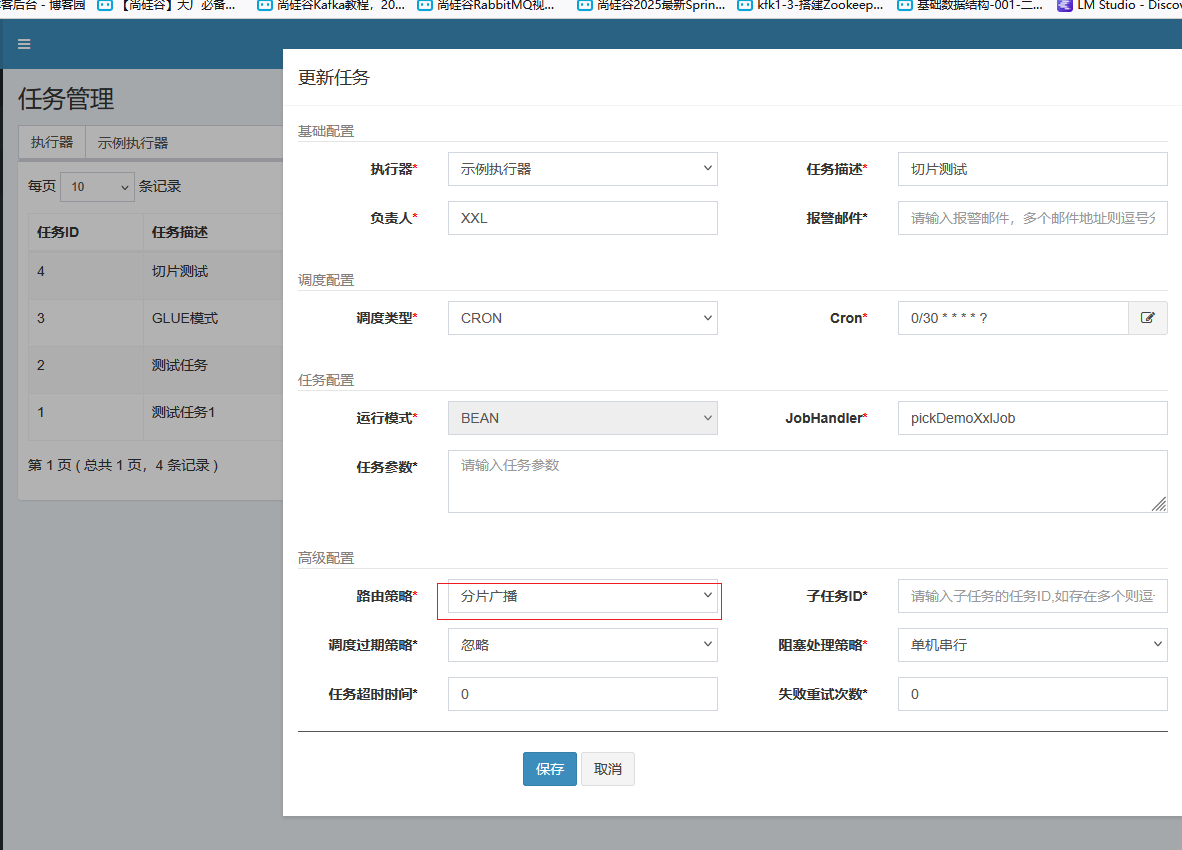Focus the 任务描述 field containing 切片测试

tap(1033, 169)
